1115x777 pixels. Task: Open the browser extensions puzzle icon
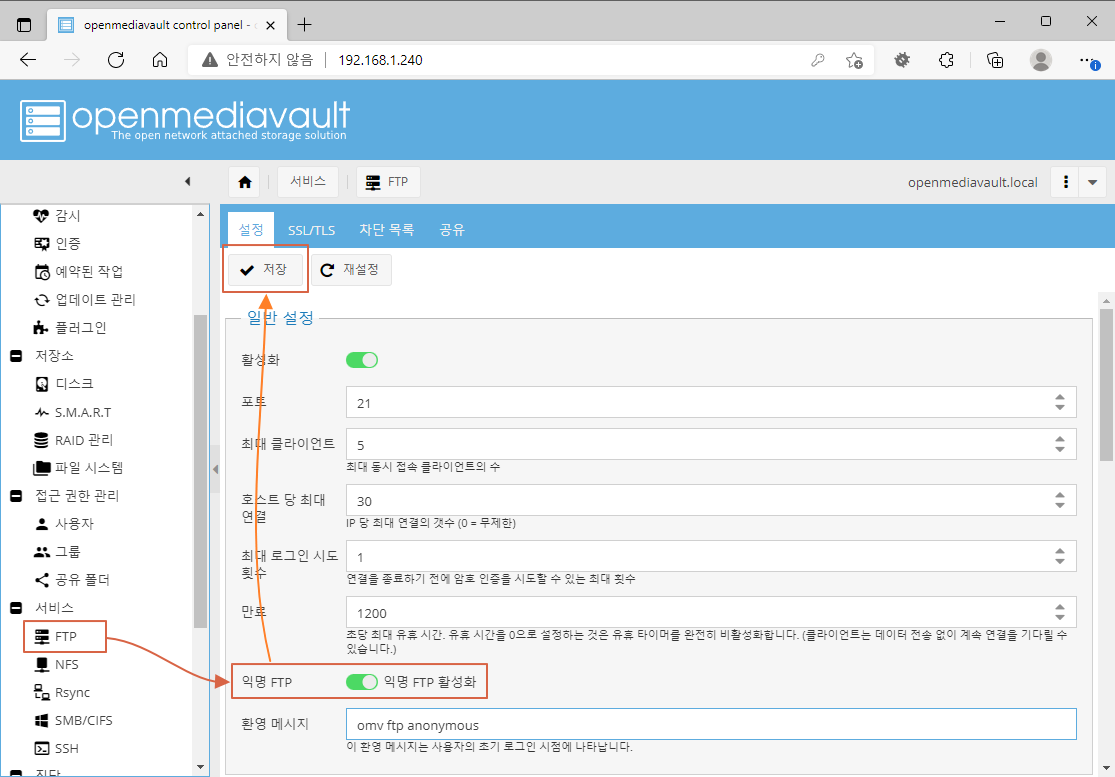coord(946,60)
